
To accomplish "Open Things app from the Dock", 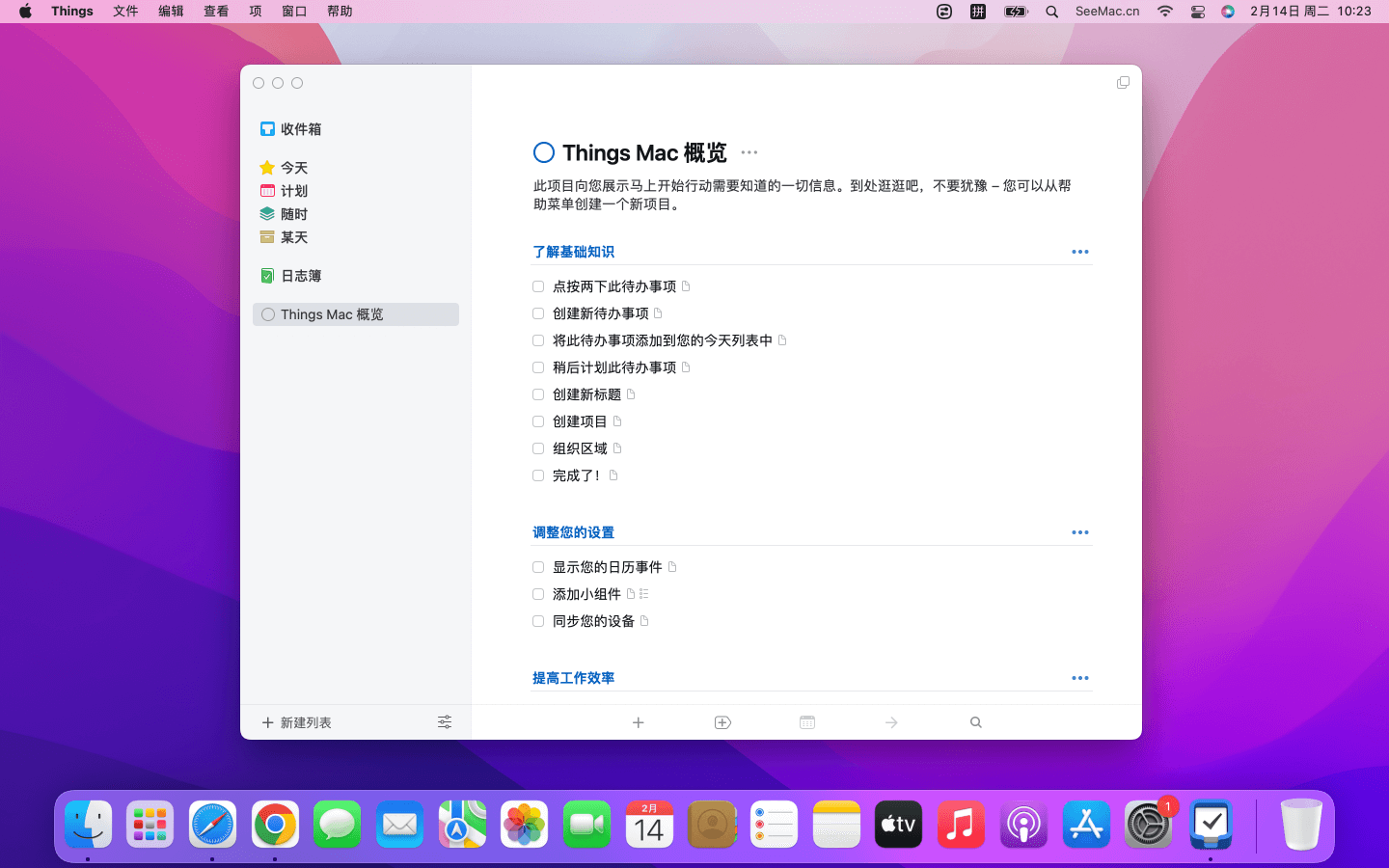I will pos(1211,825).
